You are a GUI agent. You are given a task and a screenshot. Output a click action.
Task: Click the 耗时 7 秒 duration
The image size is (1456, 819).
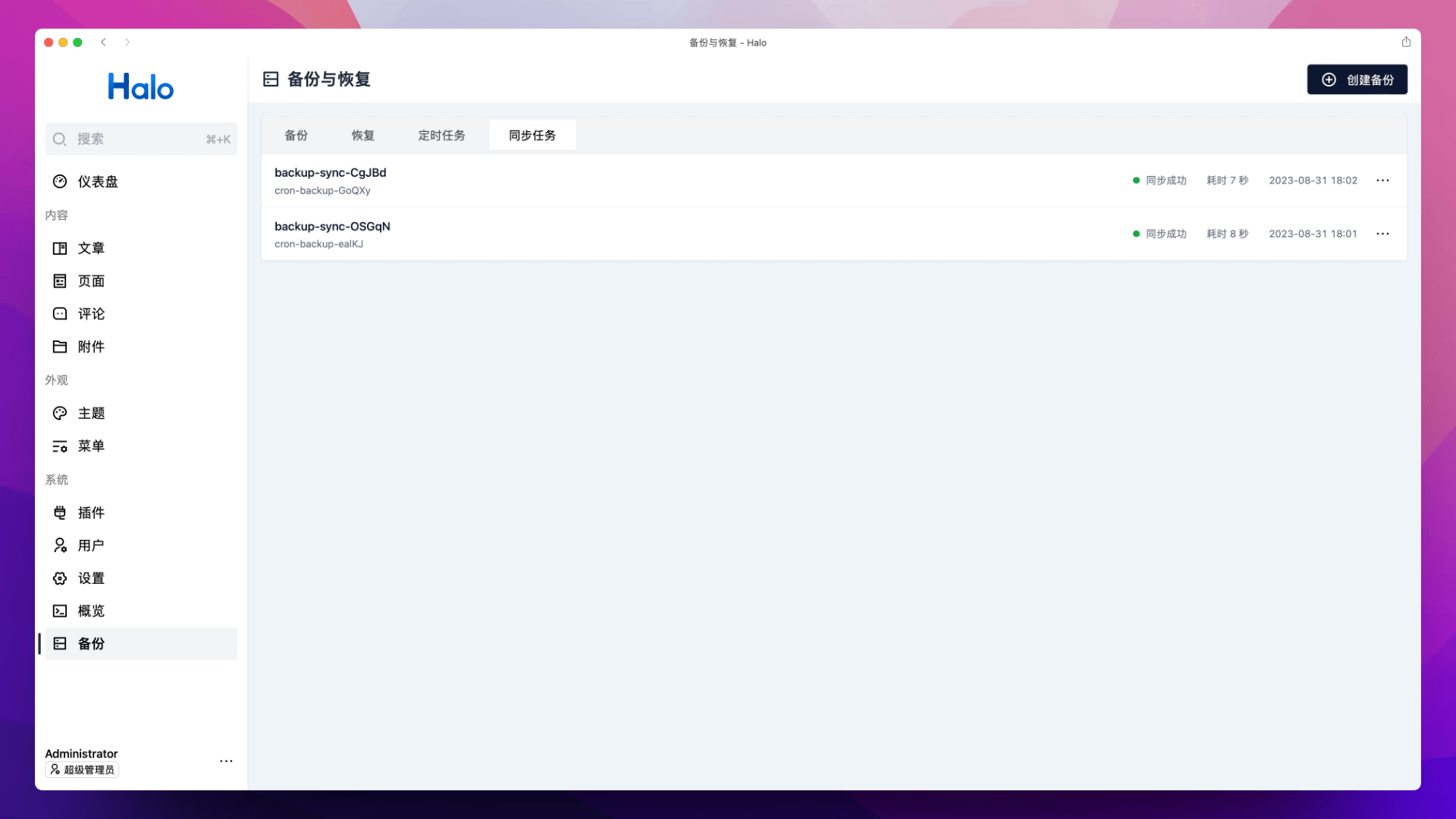point(1227,180)
